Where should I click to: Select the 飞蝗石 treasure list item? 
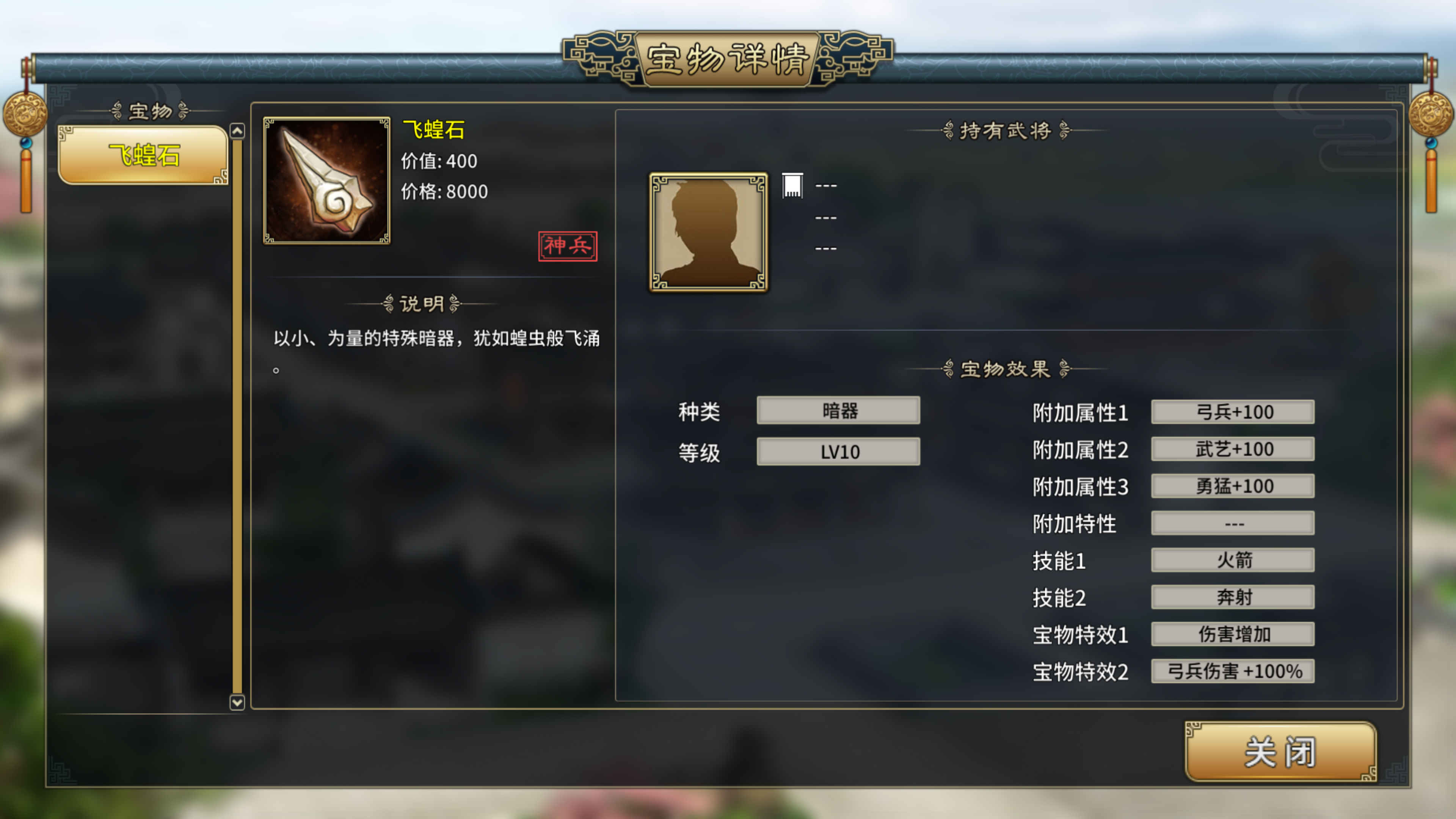143,154
